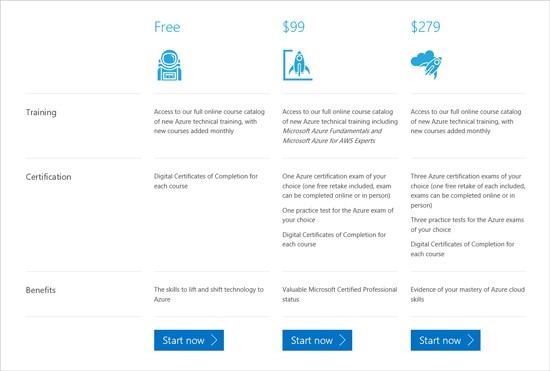550x371 pixels.
Task: Select the $279 price heading
Action: pos(425,27)
